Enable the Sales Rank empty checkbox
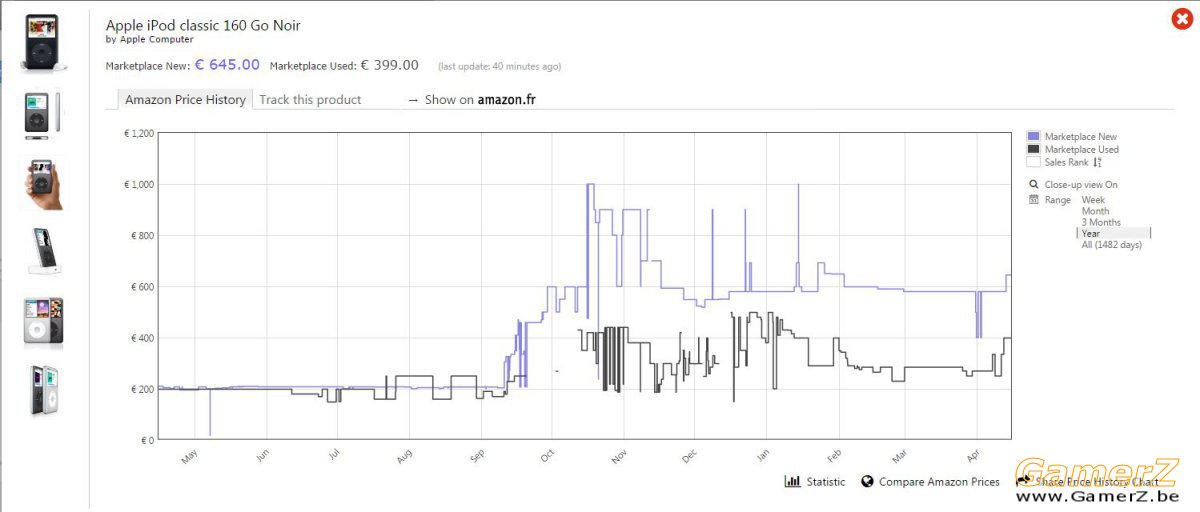1200x512 pixels. point(1033,162)
